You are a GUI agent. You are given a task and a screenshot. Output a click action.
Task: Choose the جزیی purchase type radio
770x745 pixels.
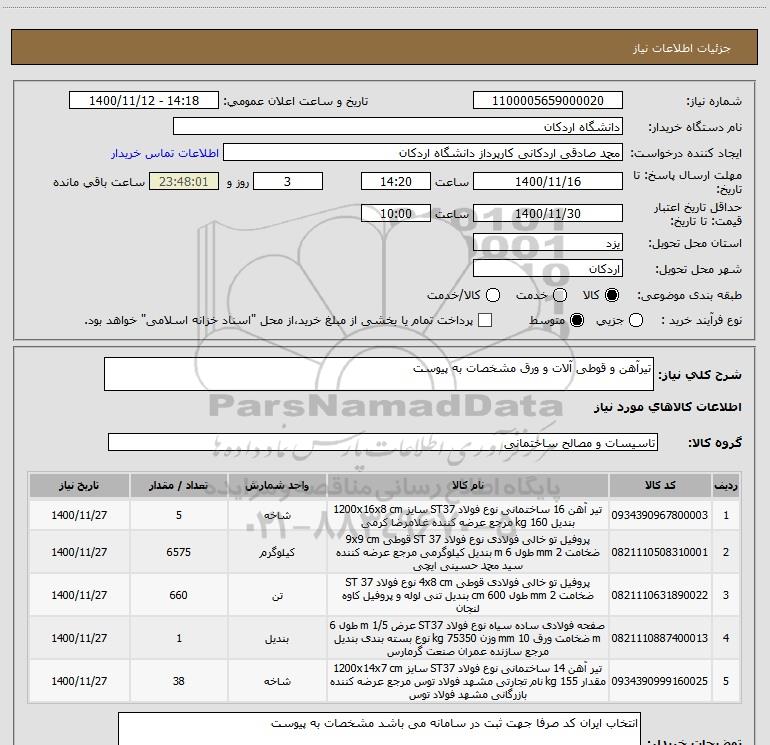[x=635, y=320]
